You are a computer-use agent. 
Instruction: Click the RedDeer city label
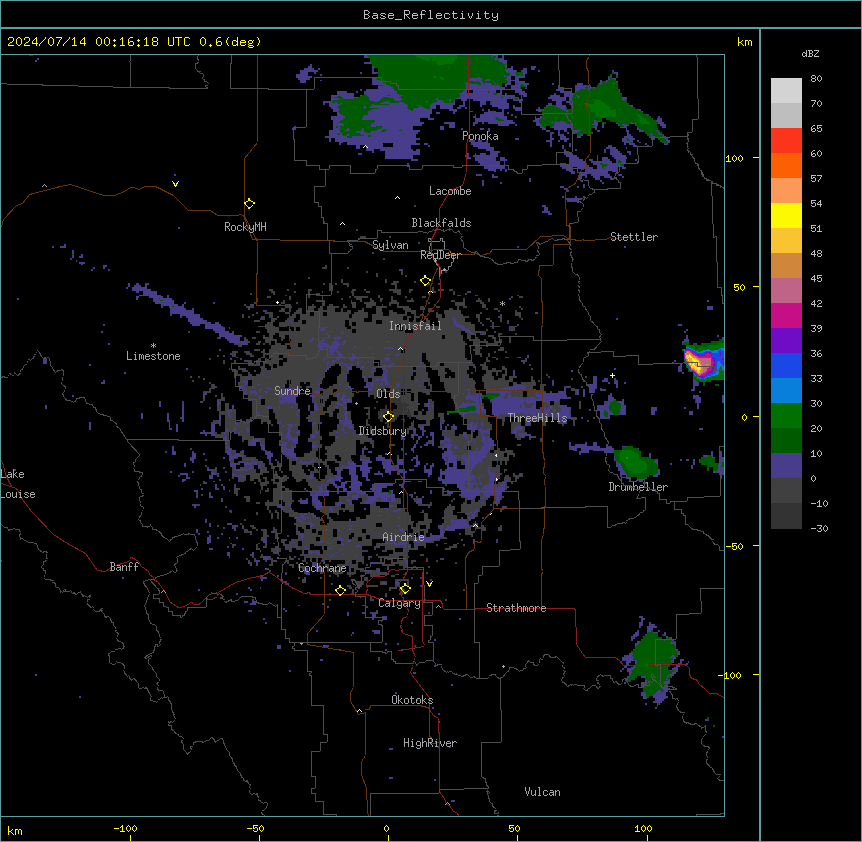tap(440, 255)
